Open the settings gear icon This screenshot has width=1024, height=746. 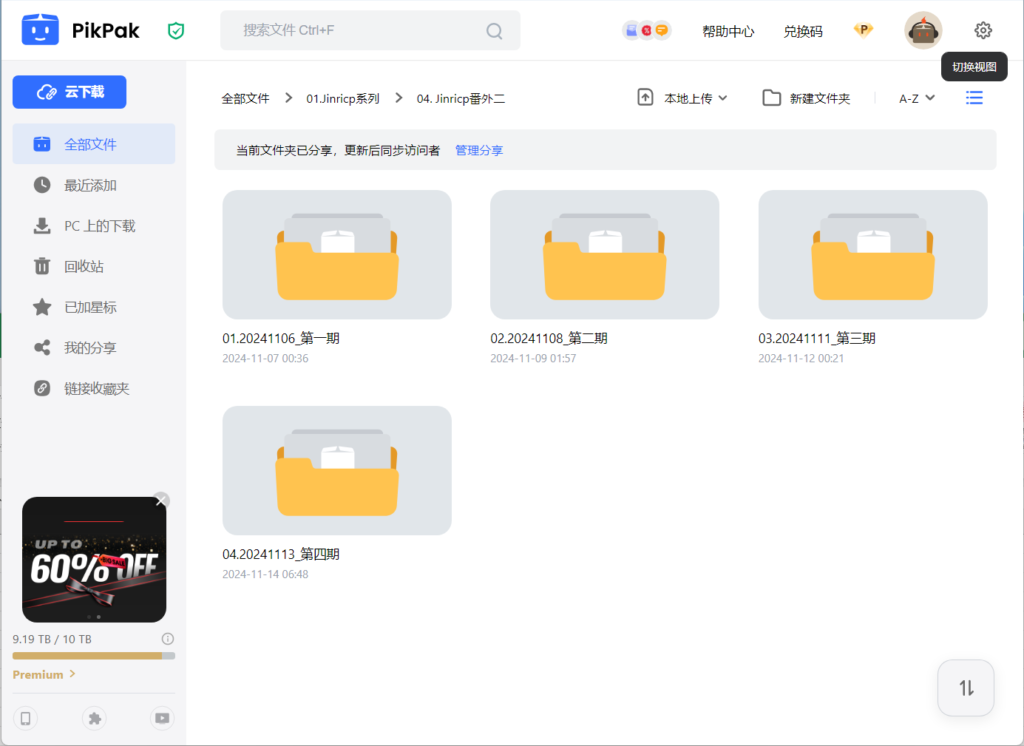click(983, 31)
